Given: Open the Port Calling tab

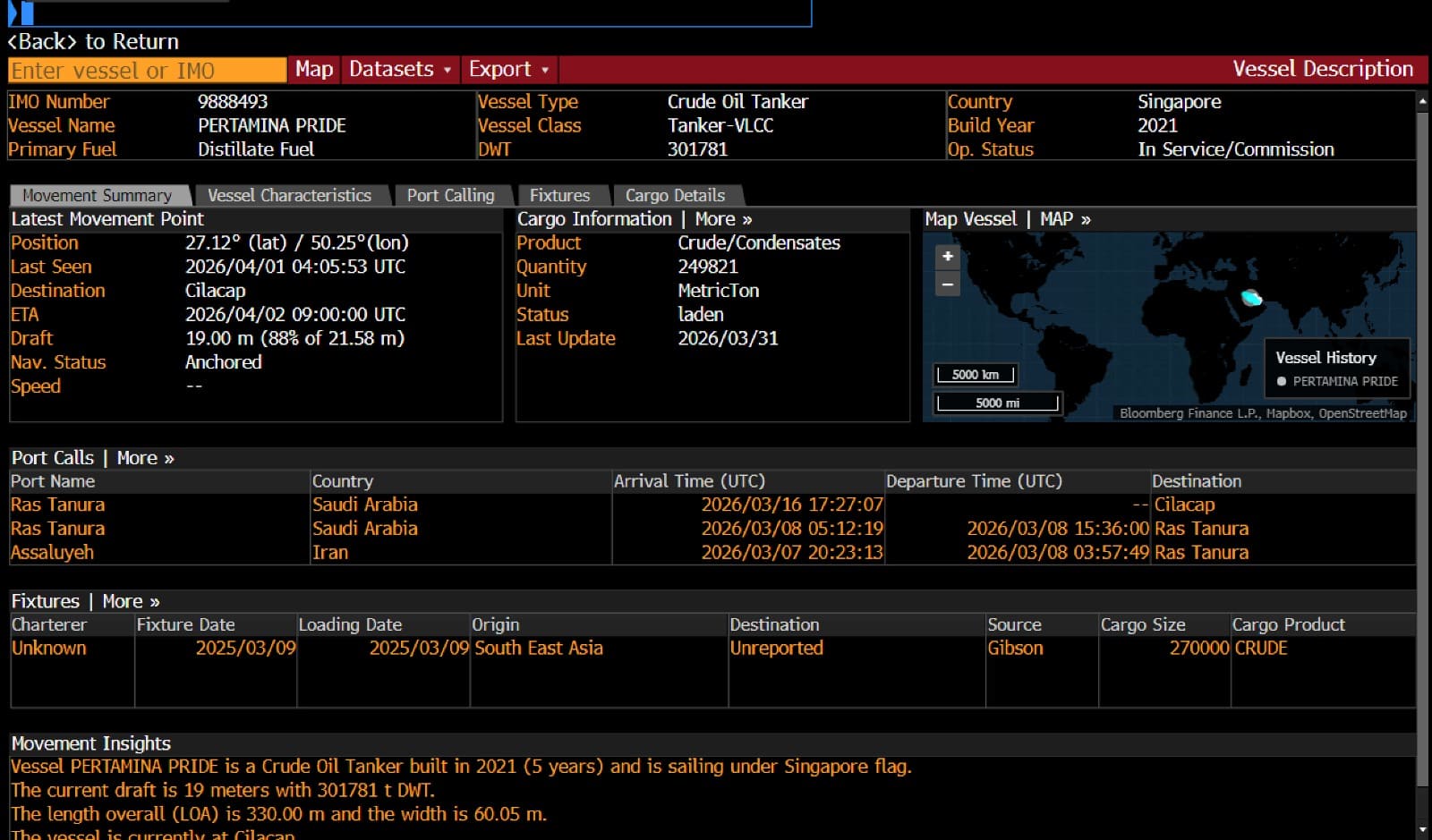Looking at the screenshot, I should [x=450, y=195].
